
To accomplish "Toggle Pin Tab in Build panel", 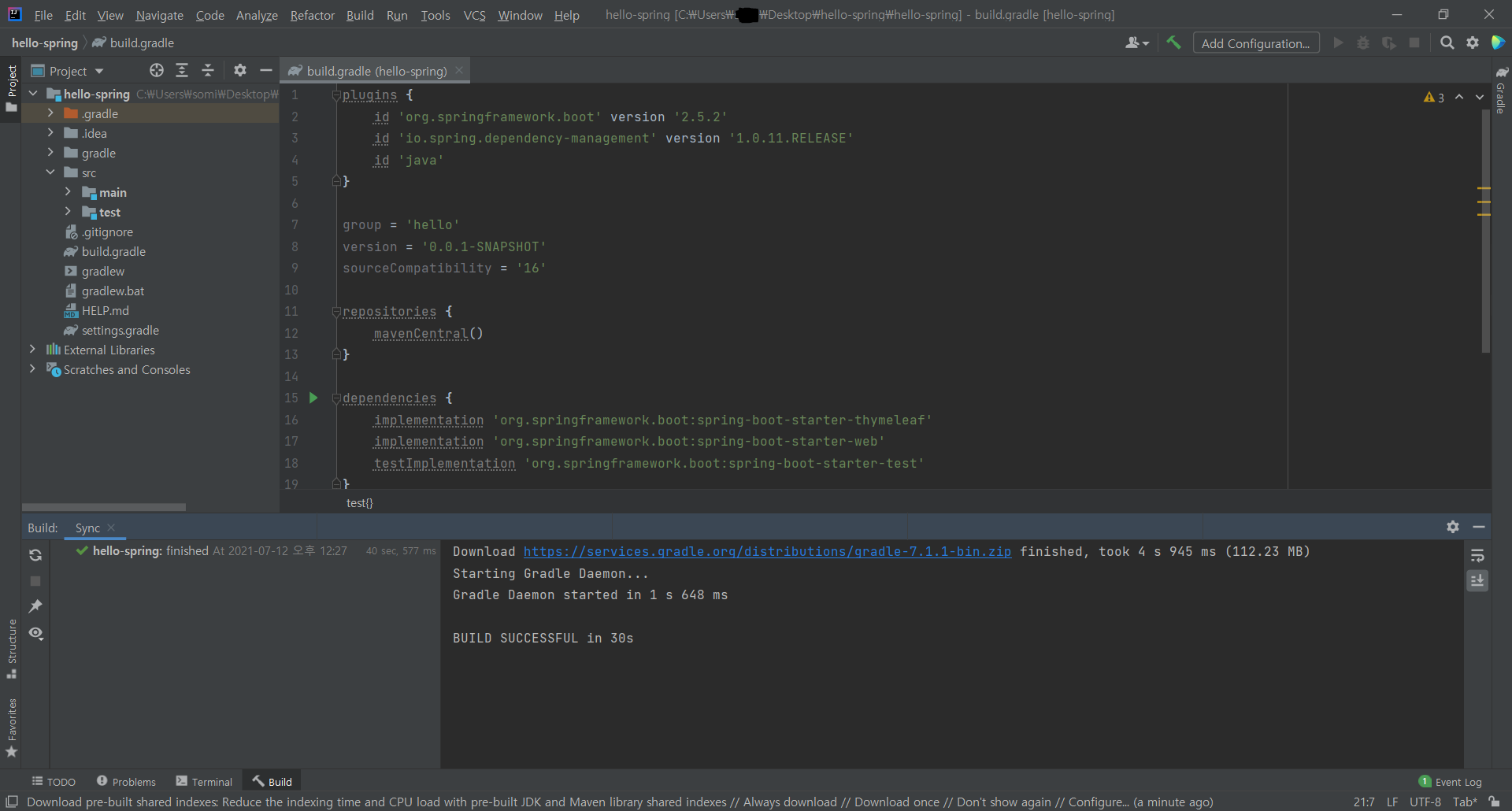I will coord(35,606).
